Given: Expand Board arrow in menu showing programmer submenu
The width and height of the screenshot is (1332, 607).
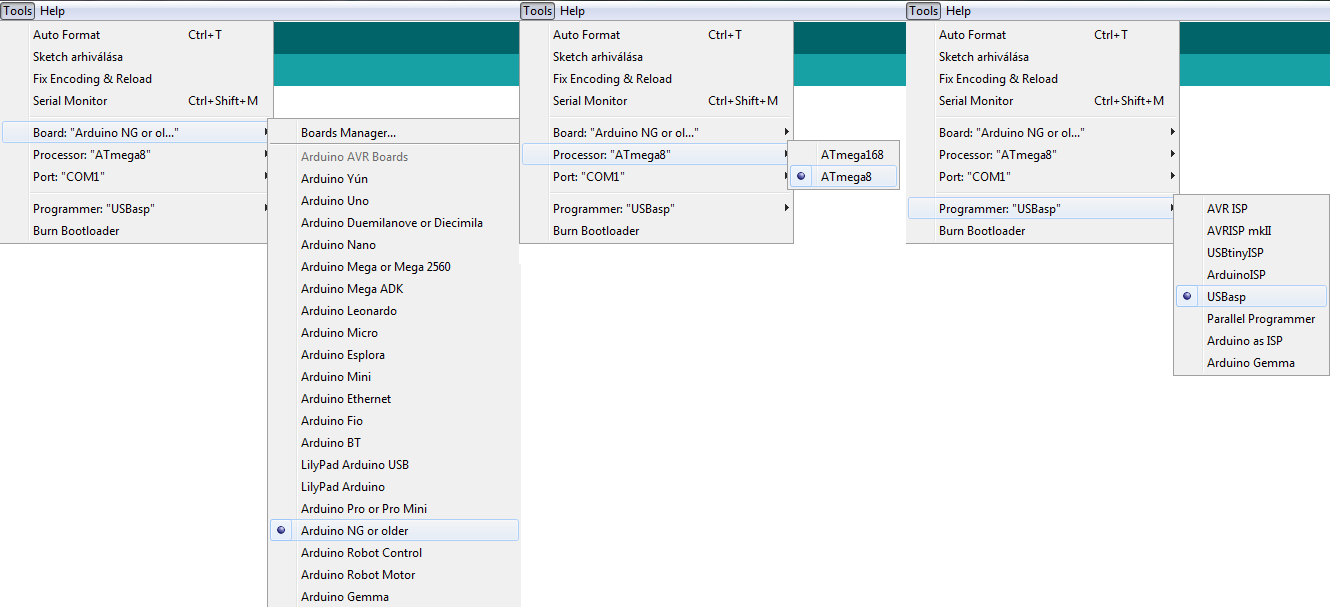Looking at the screenshot, I should [1172, 133].
